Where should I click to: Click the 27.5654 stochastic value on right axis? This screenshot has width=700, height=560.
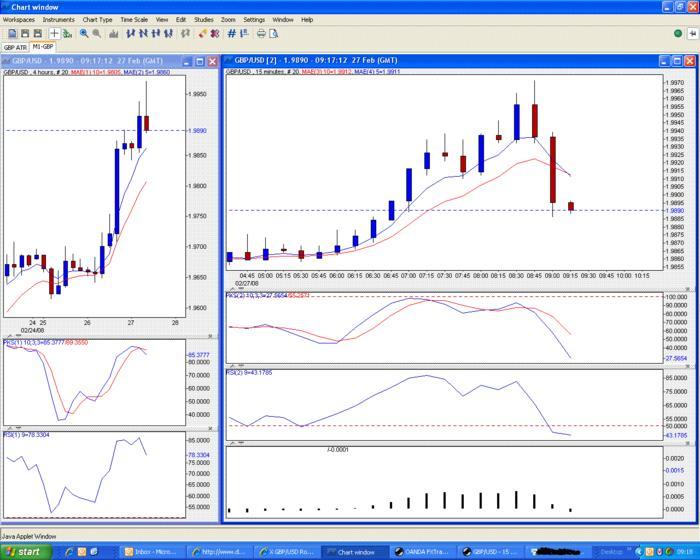pyautogui.click(x=676, y=358)
